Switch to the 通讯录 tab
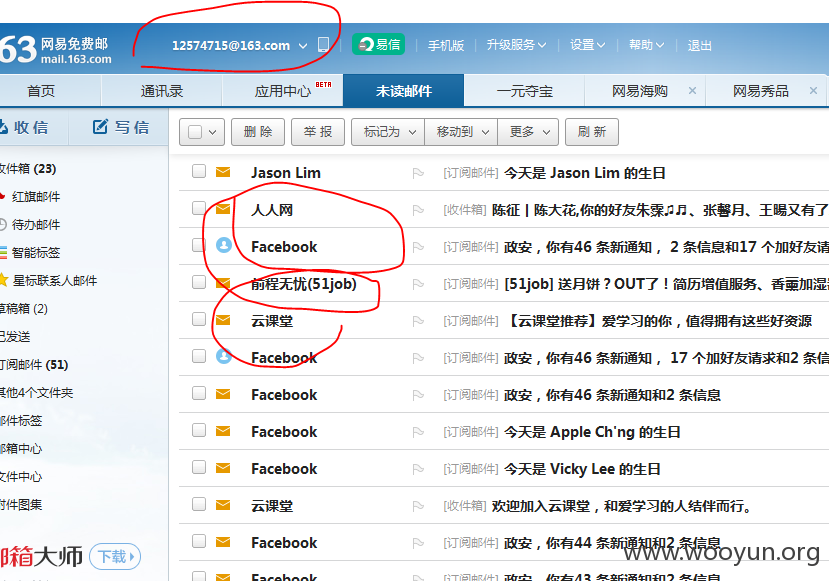Image resolution: width=829 pixels, height=581 pixels. tap(162, 91)
